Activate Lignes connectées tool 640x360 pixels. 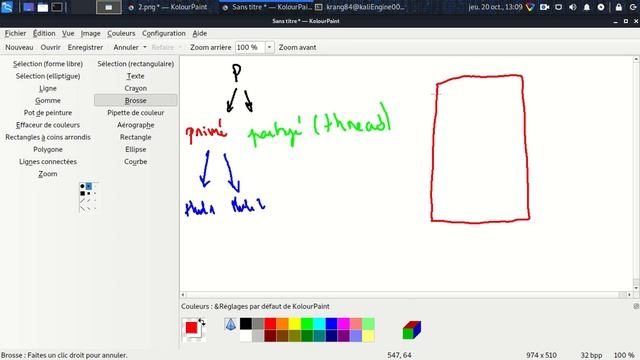tap(48, 162)
